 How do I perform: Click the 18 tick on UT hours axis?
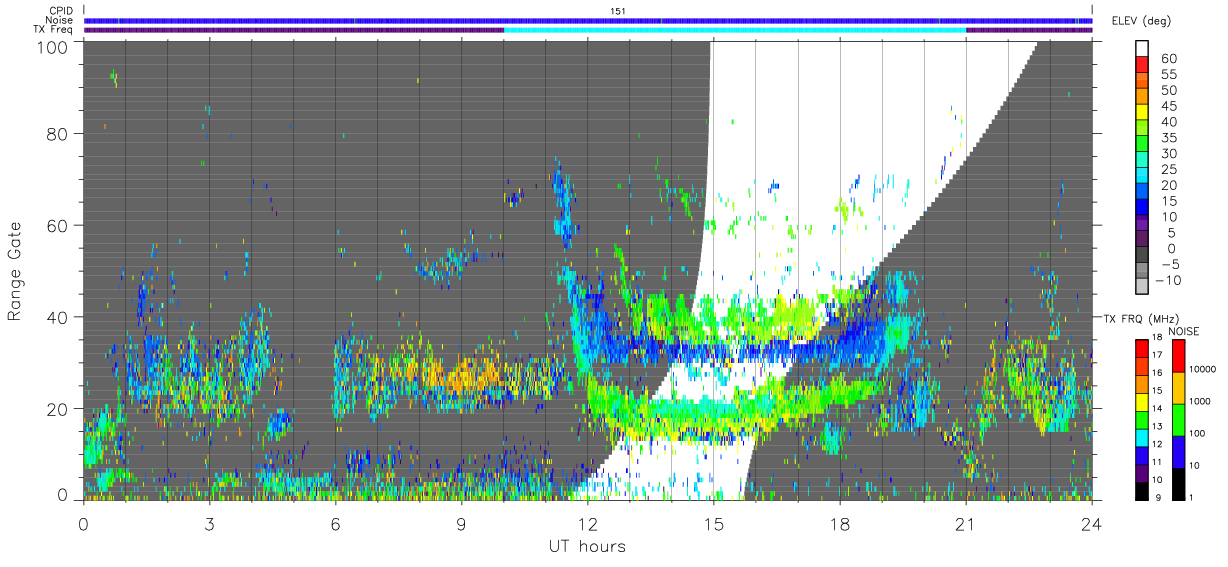(840, 523)
